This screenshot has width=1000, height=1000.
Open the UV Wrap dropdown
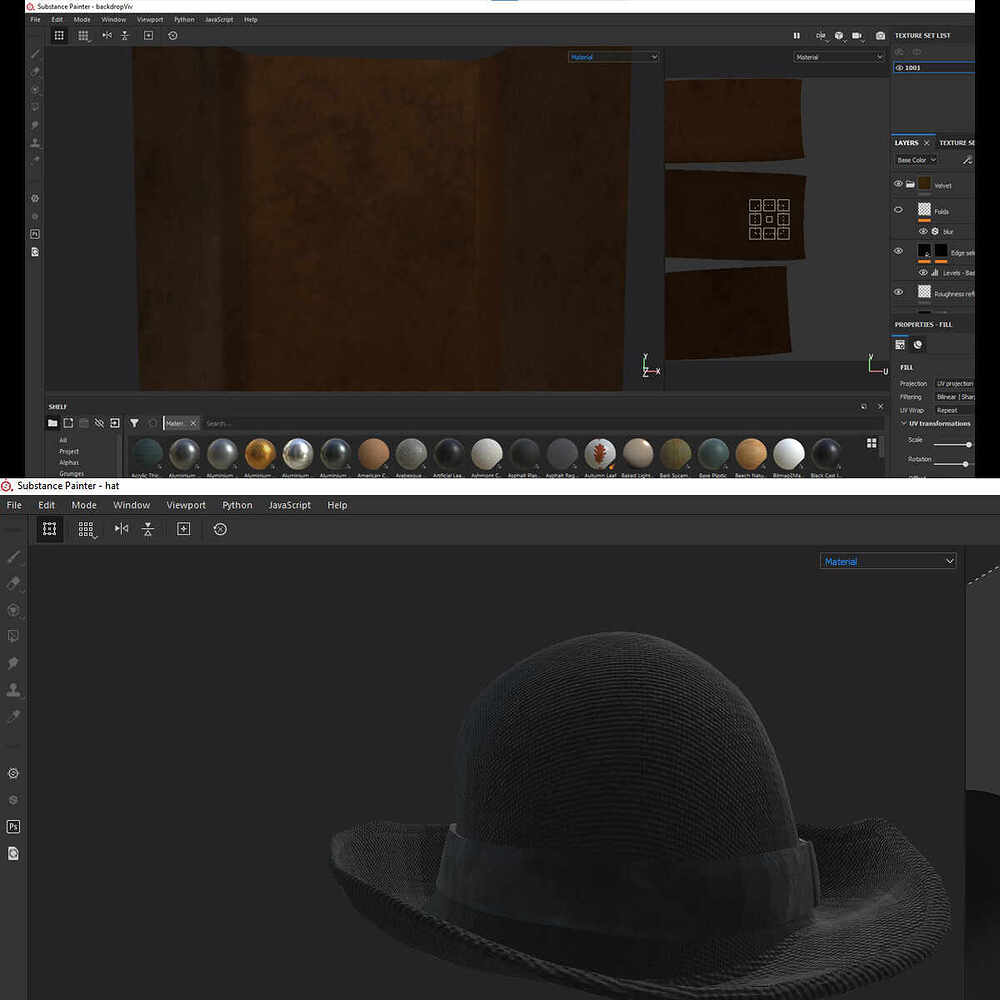pos(955,410)
